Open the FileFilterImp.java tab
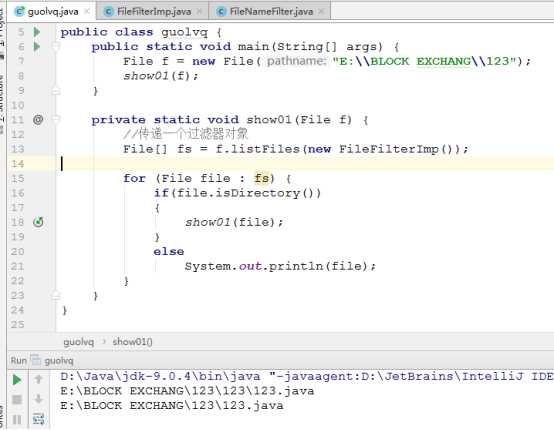 click(154, 12)
